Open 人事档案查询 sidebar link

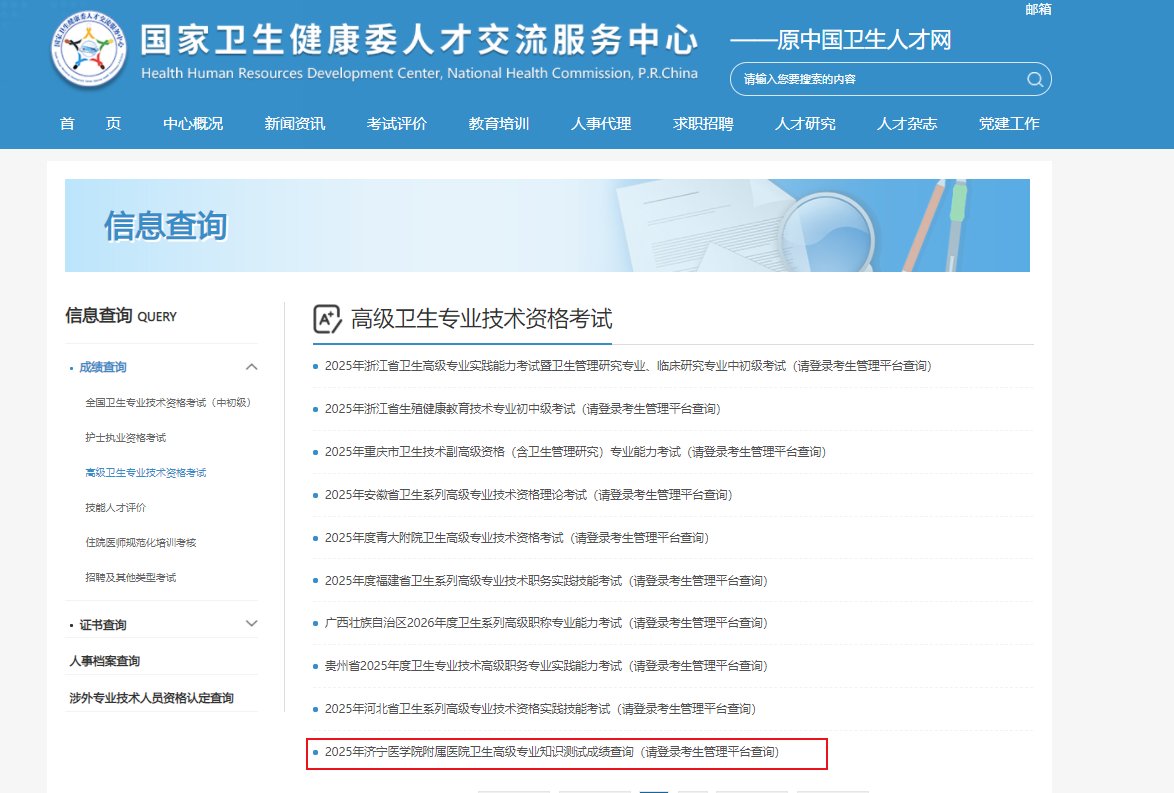(x=105, y=661)
